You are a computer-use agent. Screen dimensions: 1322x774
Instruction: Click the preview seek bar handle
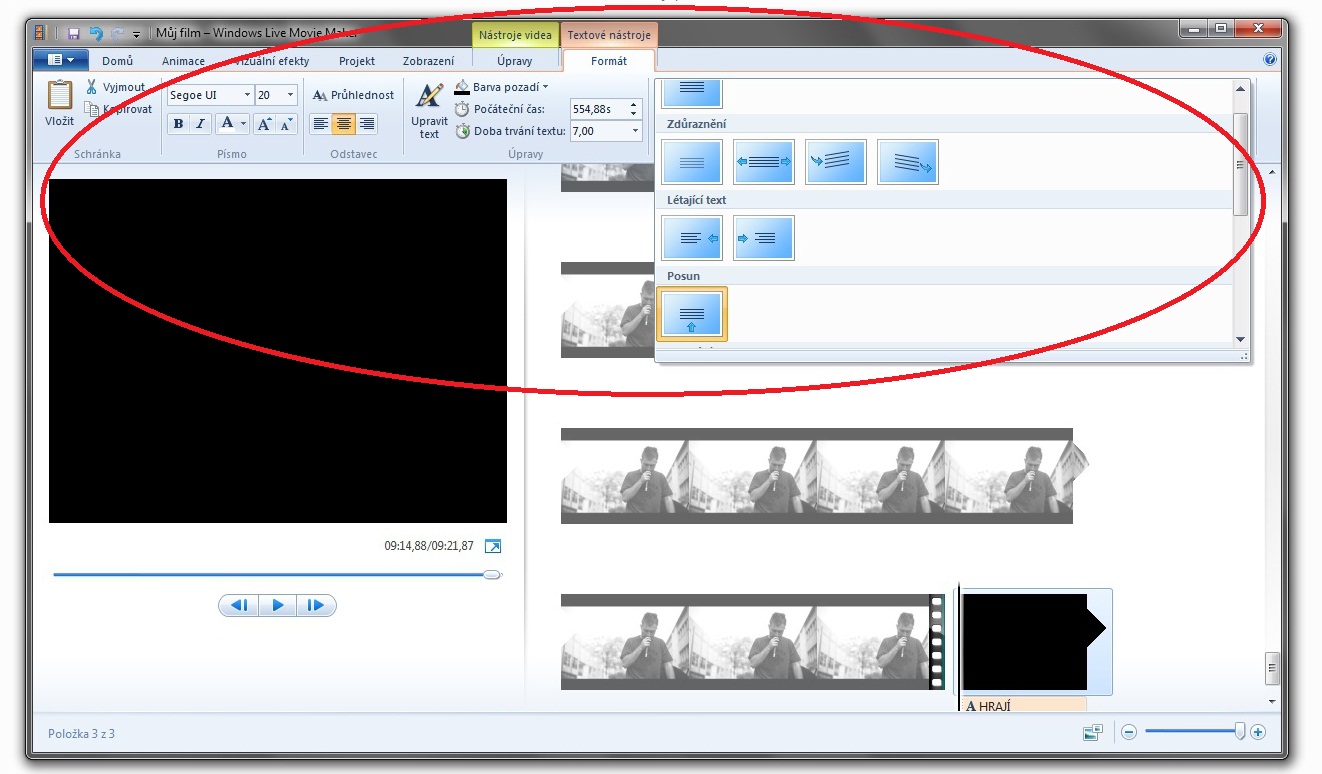pos(491,575)
